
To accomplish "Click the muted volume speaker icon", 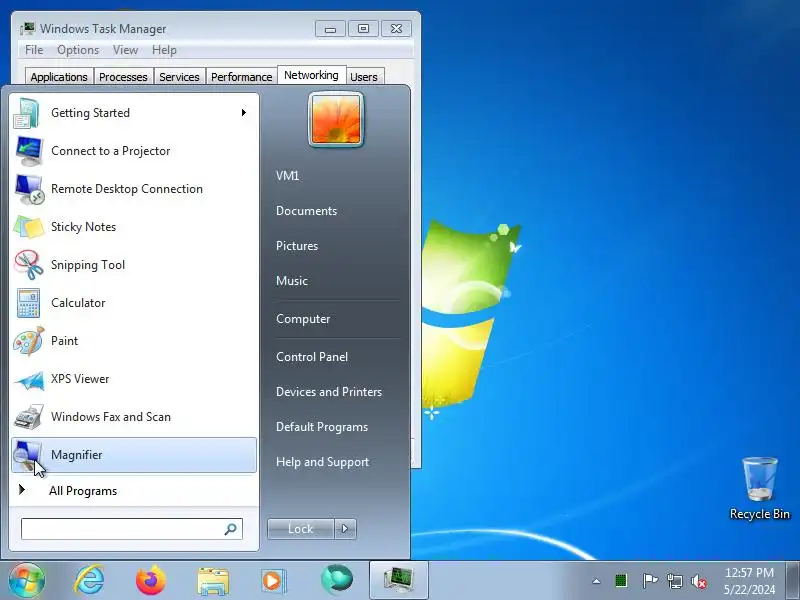I will (699, 581).
